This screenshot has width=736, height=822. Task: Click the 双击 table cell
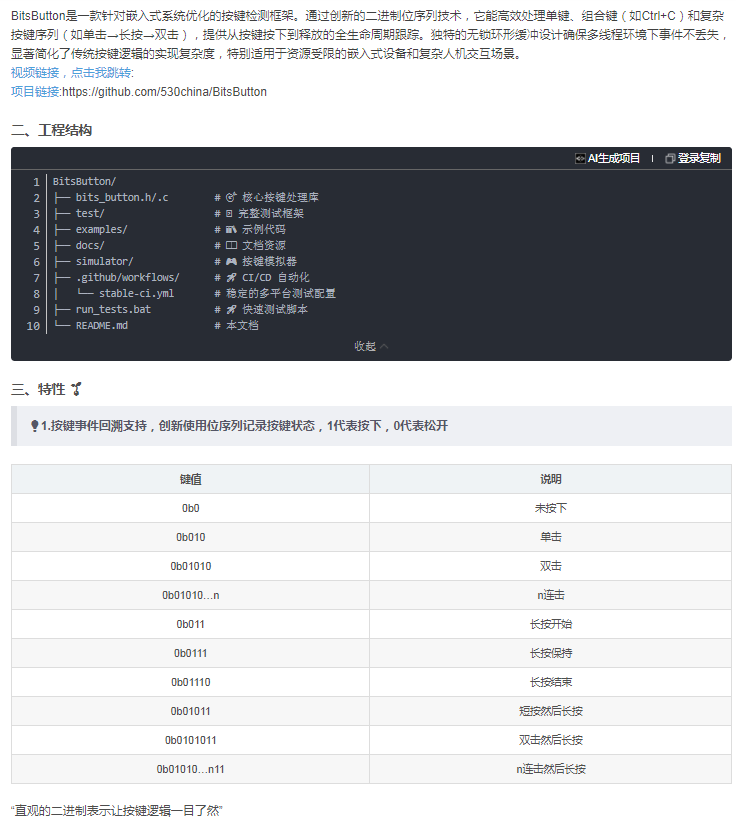(550, 566)
